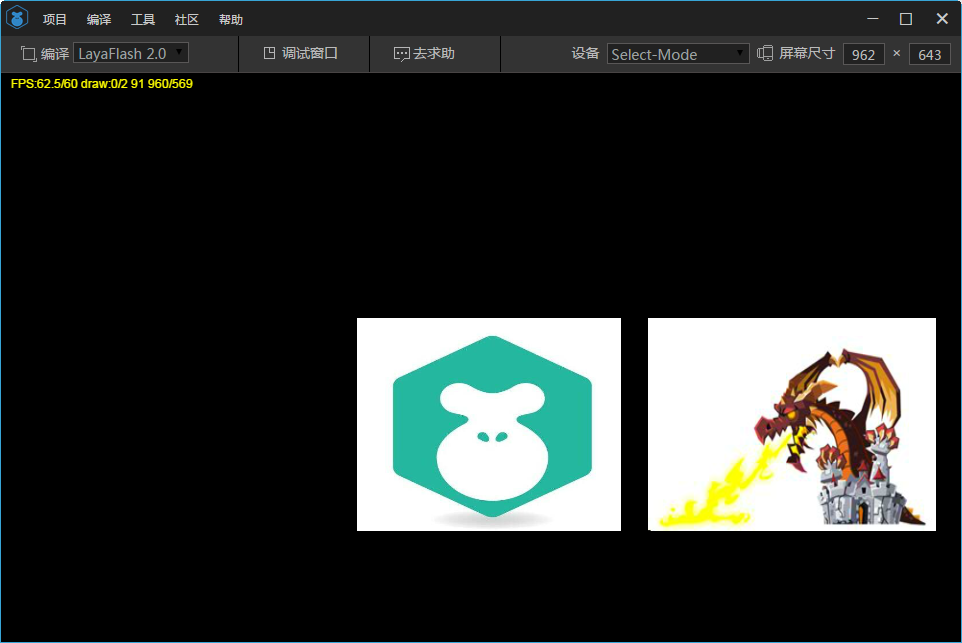The height and width of the screenshot is (643, 962).
Task: Click the LayaBox monkey logo icon
Action: coord(16,17)
